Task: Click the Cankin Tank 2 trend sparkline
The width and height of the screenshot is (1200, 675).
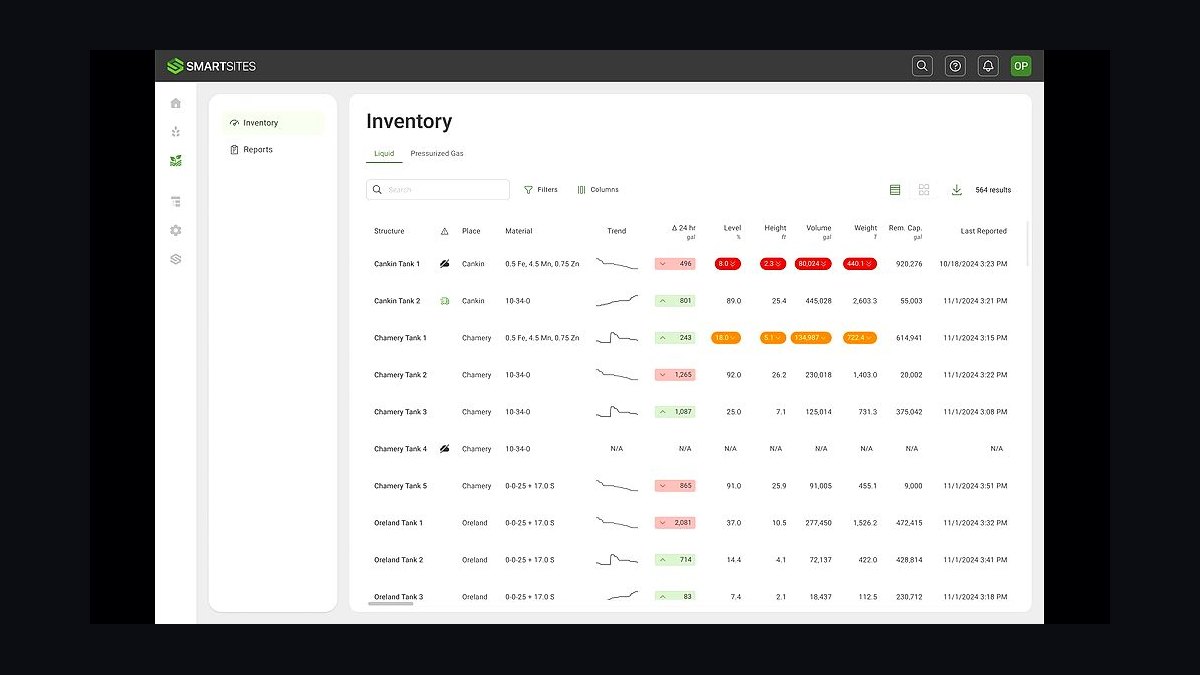Action: [x=617, y=300]
